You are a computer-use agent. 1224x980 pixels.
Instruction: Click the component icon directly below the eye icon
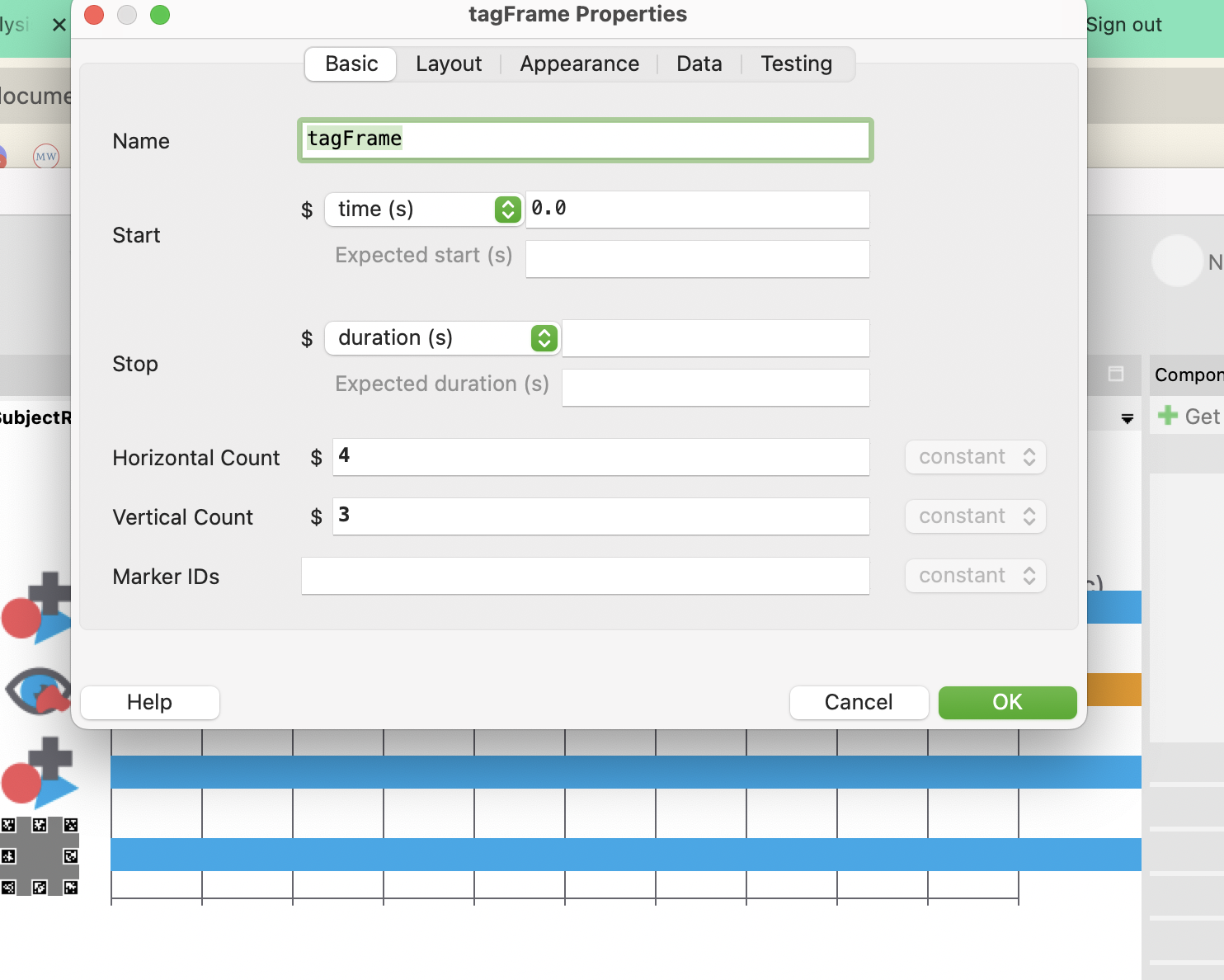(x=39, y=773)
